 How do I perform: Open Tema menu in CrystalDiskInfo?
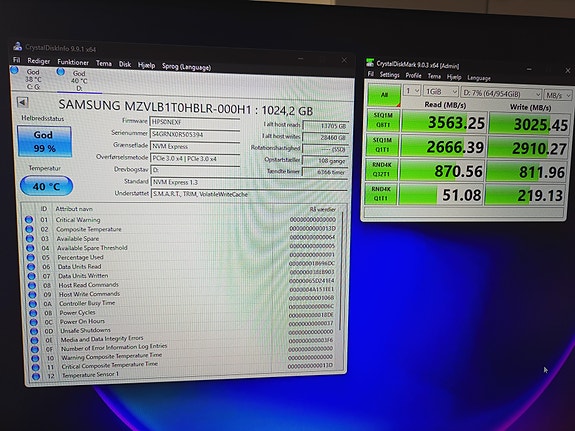coord(104,63)
